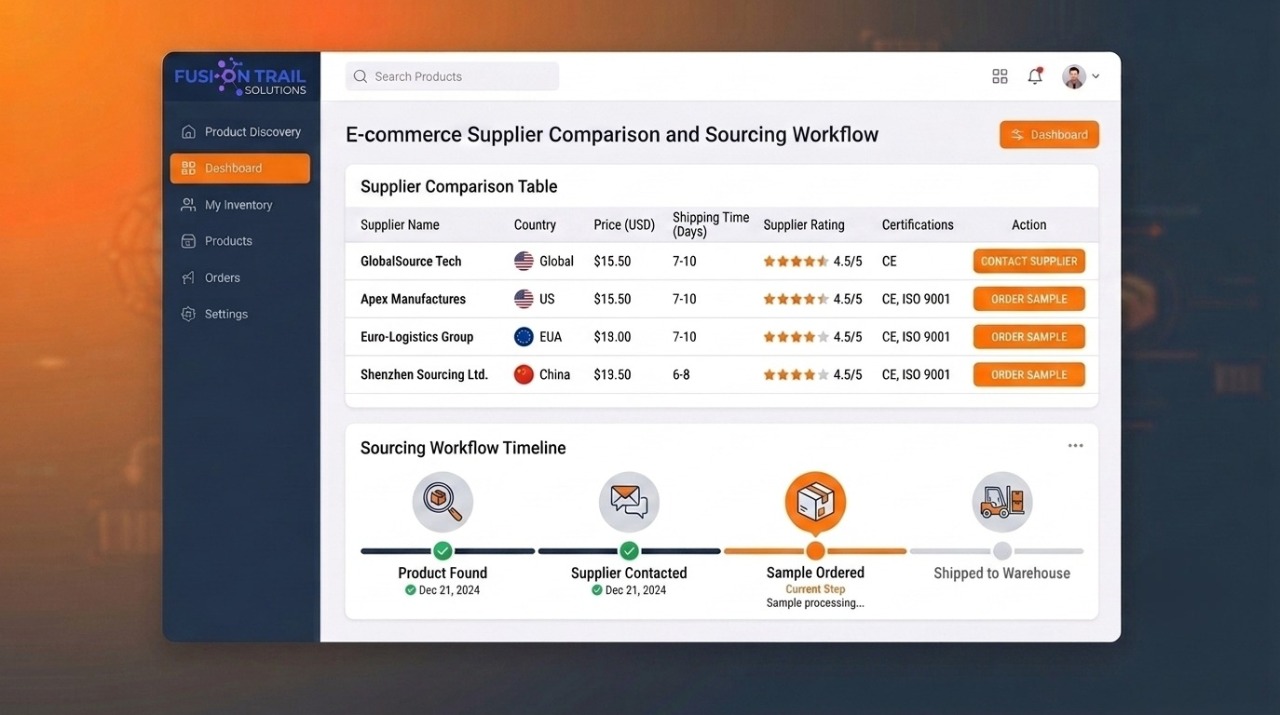Click the Fusion Trail Solutions logo
Screen dimensions: 1280x715
point(240,77)
